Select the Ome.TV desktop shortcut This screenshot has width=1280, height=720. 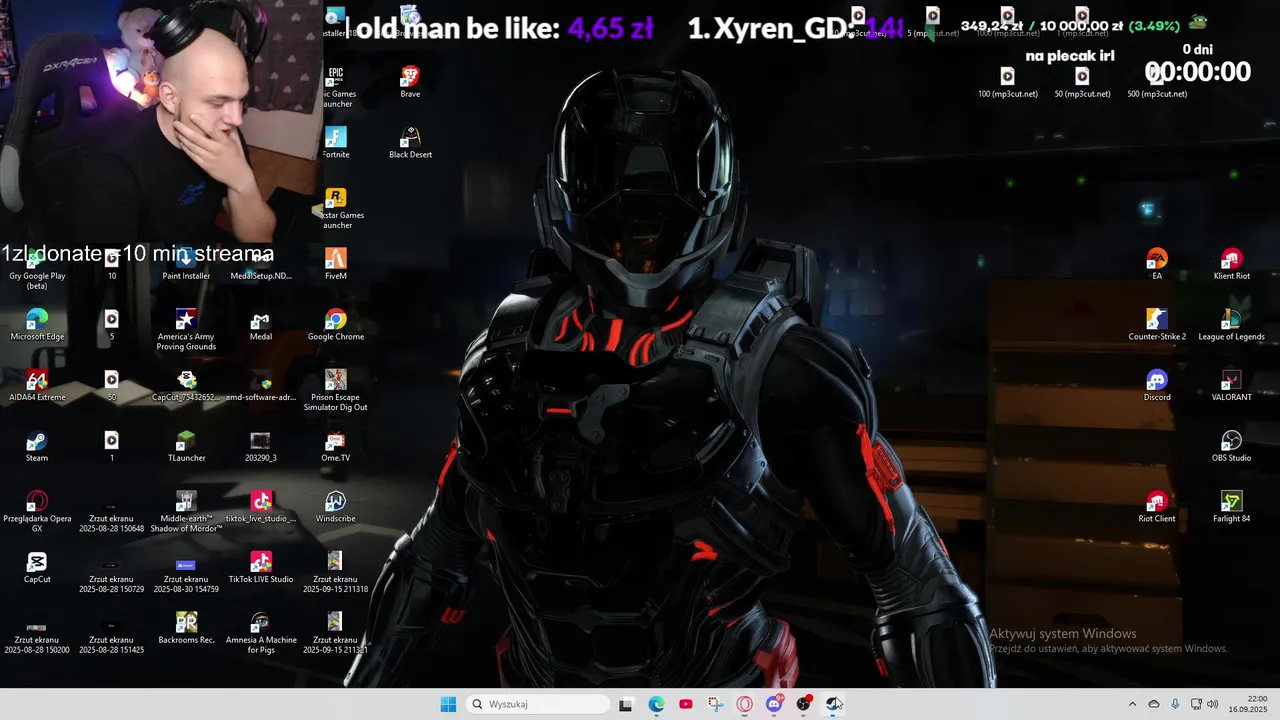(336, 447)
